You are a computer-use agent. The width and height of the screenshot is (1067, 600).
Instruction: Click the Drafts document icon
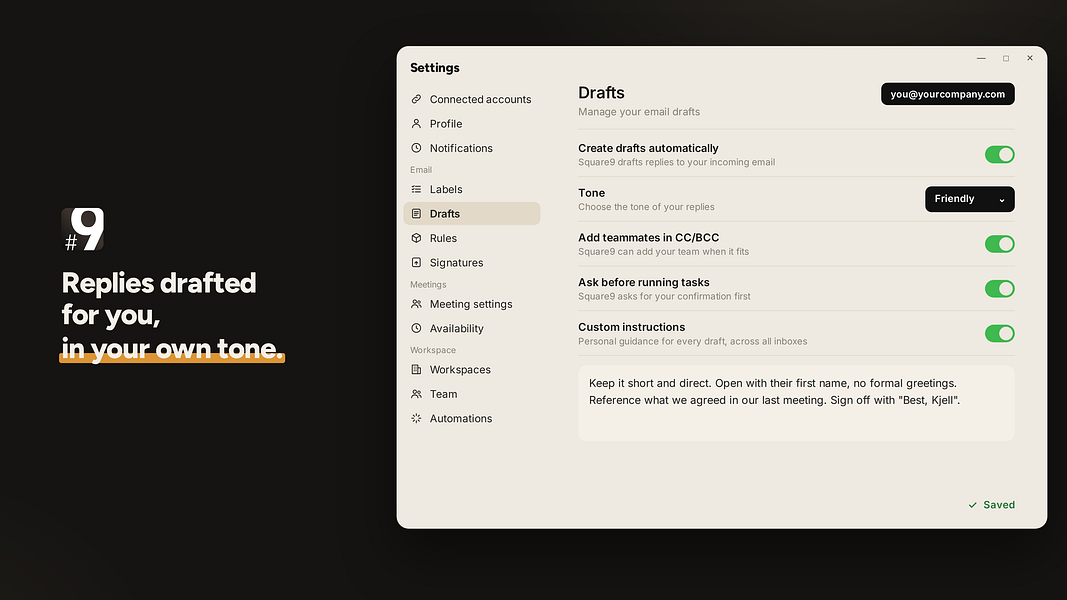(x=416, y=214)
